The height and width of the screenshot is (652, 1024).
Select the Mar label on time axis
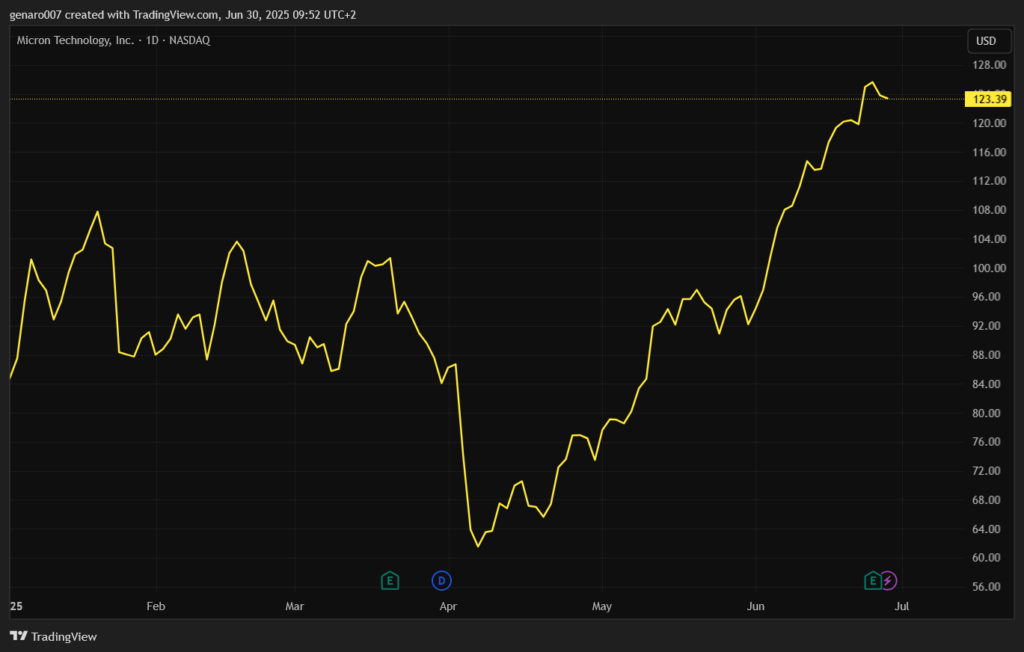(294, 606)
